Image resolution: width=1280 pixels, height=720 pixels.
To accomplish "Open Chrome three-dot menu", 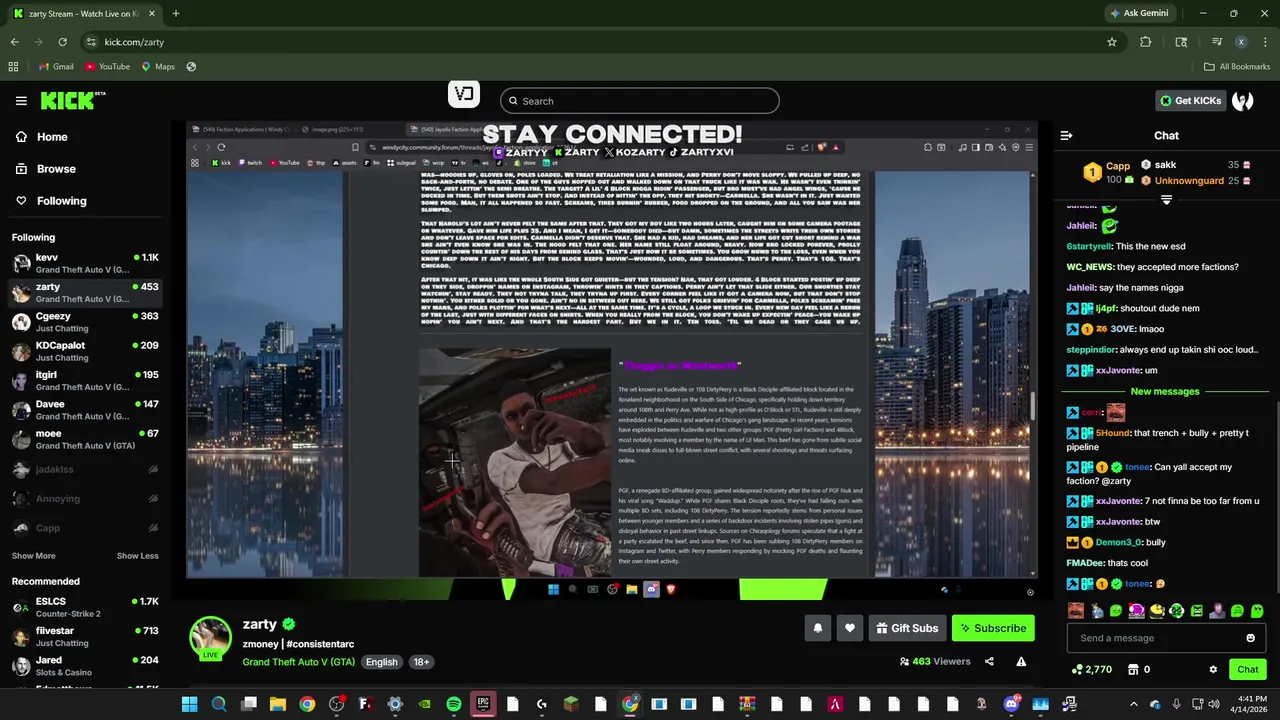I will click(1265, 42).
